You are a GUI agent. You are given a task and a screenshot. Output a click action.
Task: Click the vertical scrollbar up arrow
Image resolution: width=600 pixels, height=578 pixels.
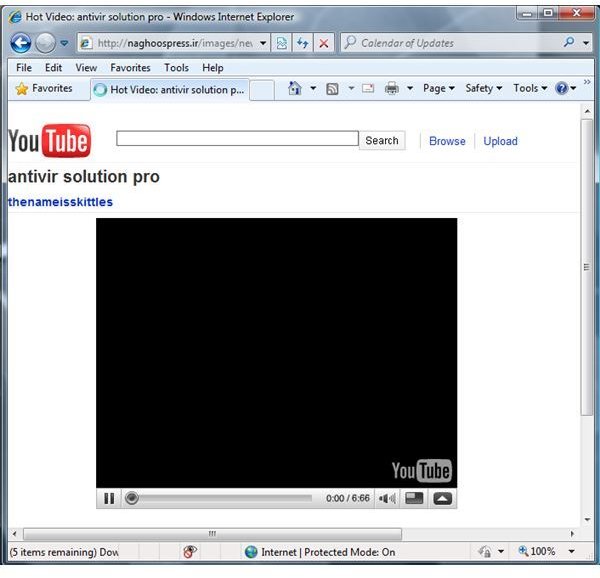pyautogui.click(x=587, y=111)
